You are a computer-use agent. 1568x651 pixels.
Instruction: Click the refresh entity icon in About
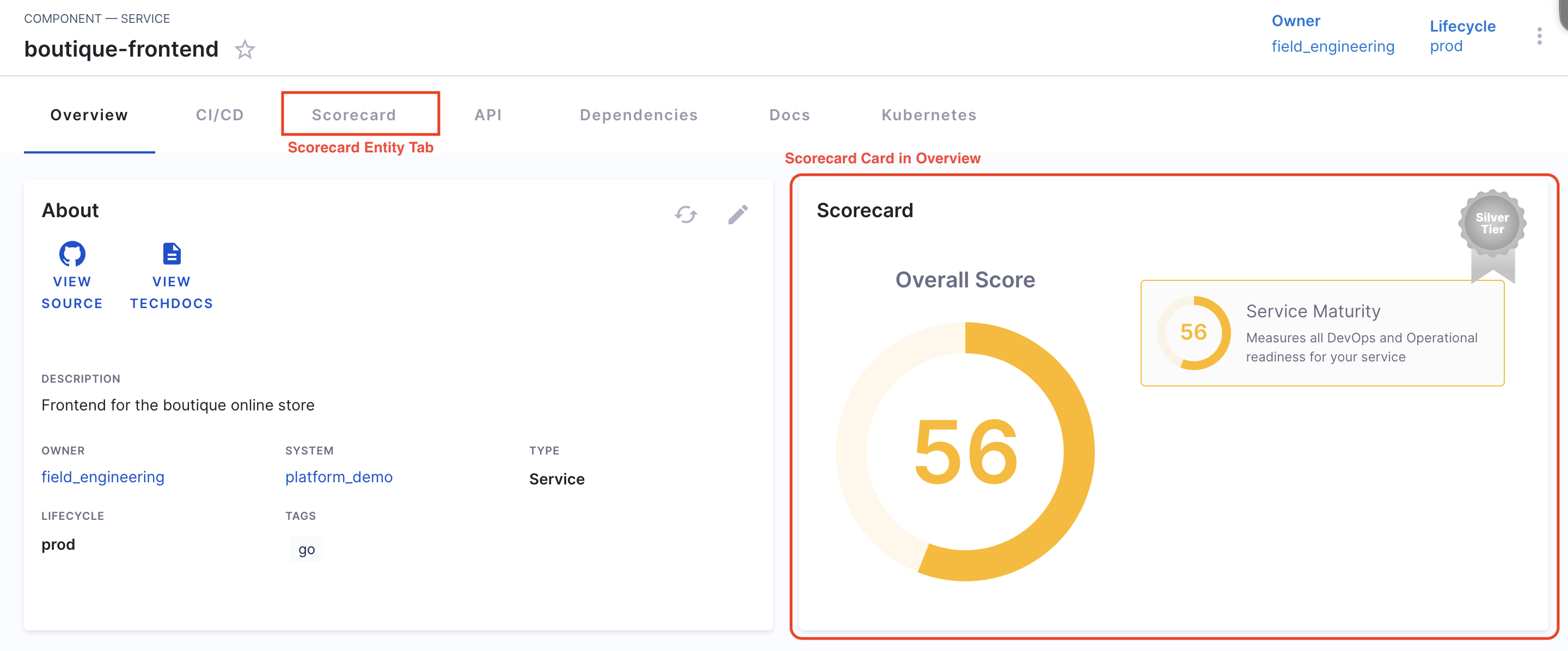click(685, 214)
